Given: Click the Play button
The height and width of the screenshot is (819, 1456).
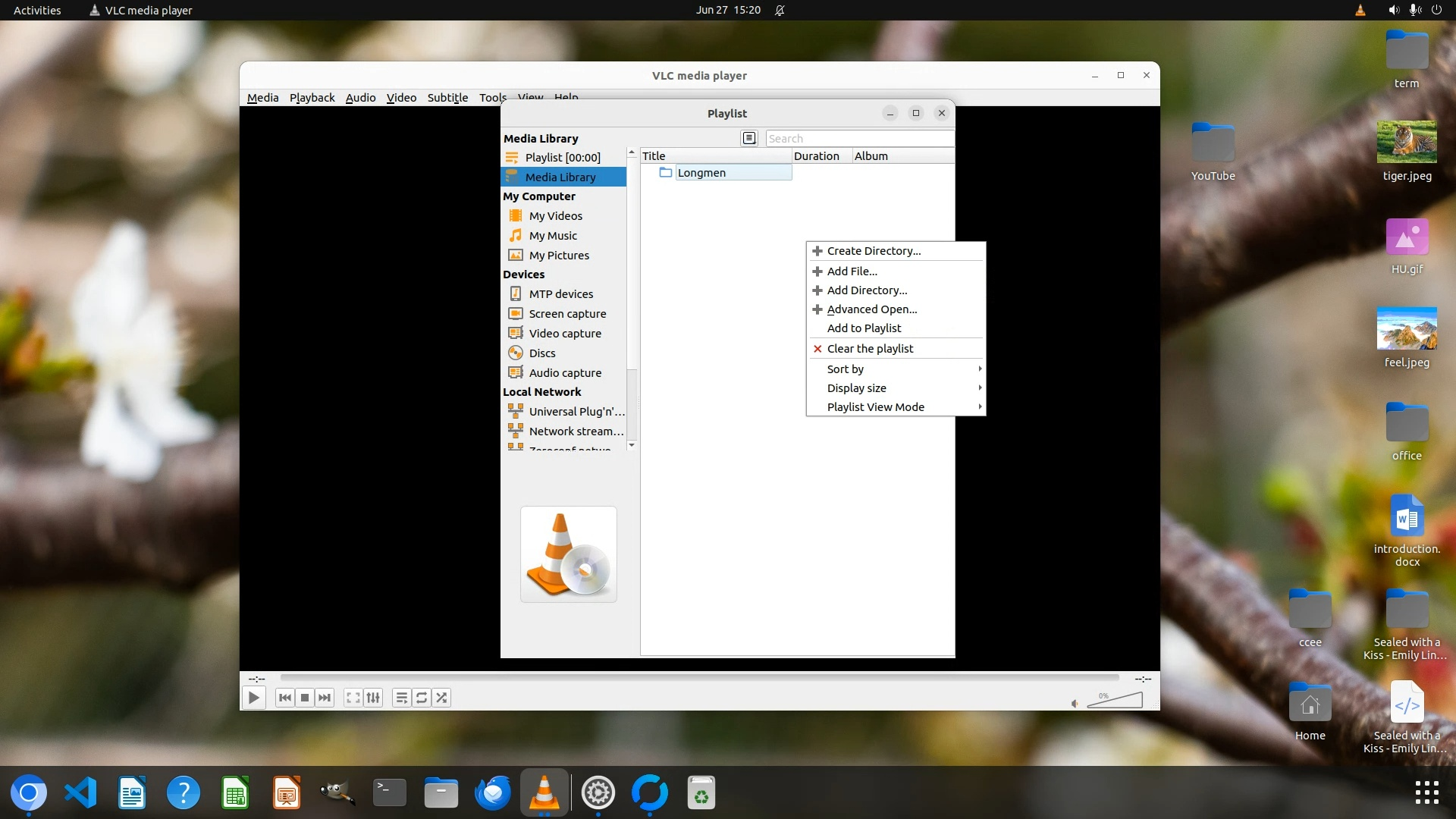Looking at the screenshot, I should [254, 698].
